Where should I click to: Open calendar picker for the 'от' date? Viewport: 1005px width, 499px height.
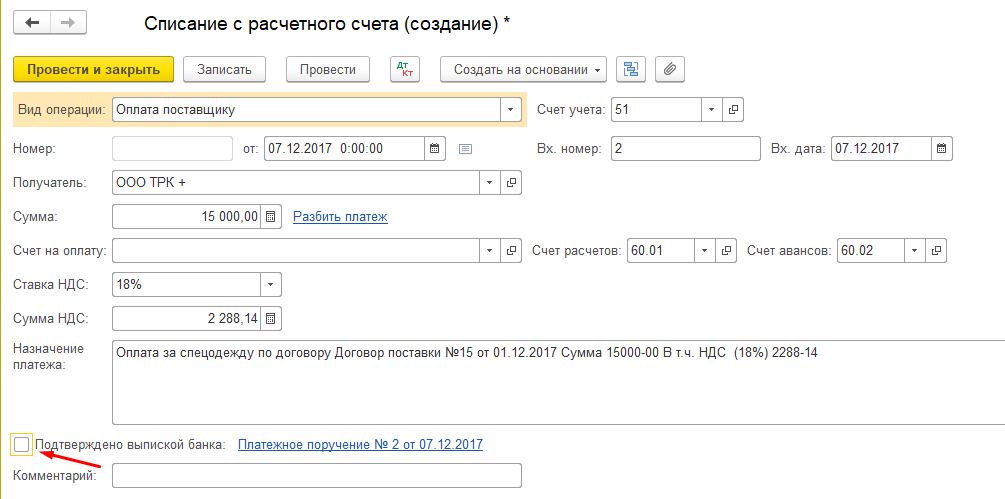pos(434,149)
